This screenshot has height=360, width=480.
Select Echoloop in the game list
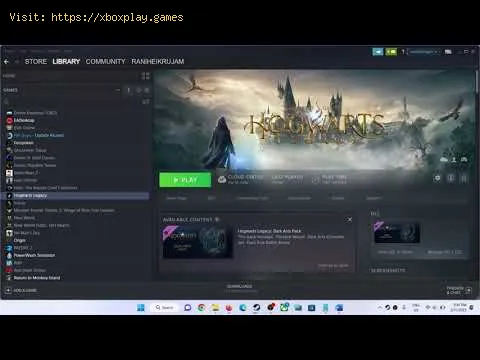[24, 120]
